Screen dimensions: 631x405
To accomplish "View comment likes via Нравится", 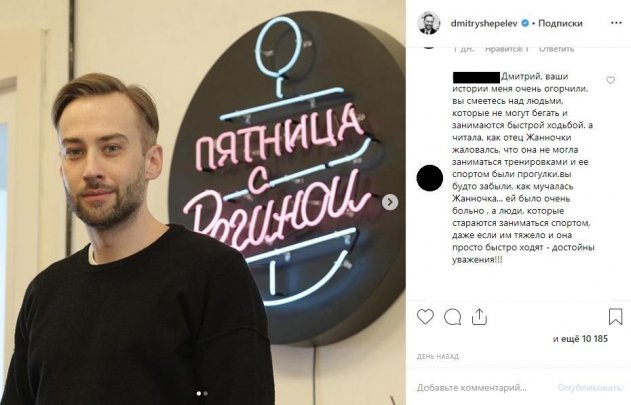I will 506,49.
